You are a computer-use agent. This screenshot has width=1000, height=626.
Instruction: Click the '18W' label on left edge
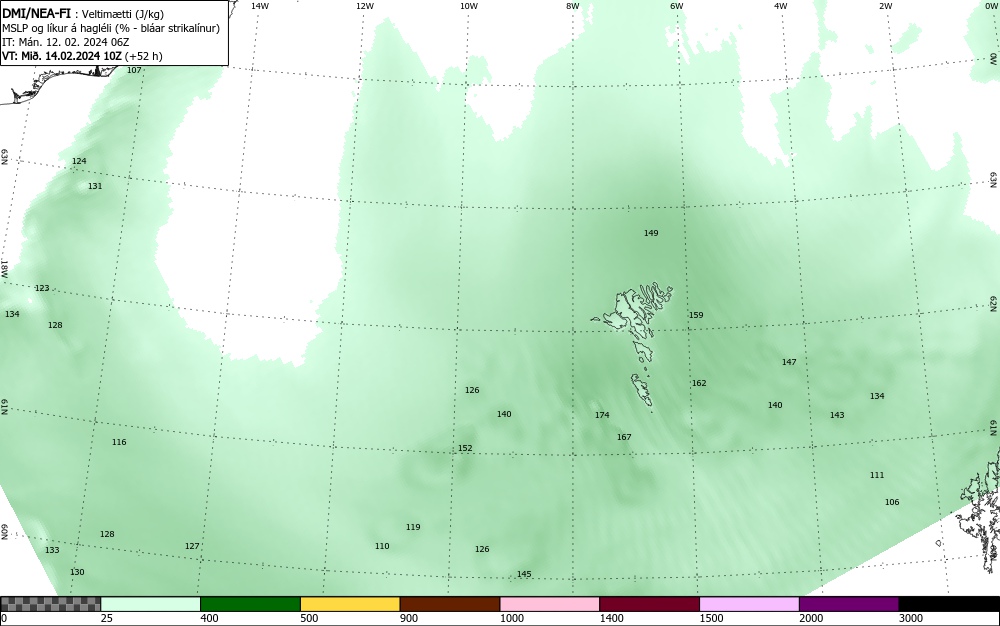tap(4, 268)
